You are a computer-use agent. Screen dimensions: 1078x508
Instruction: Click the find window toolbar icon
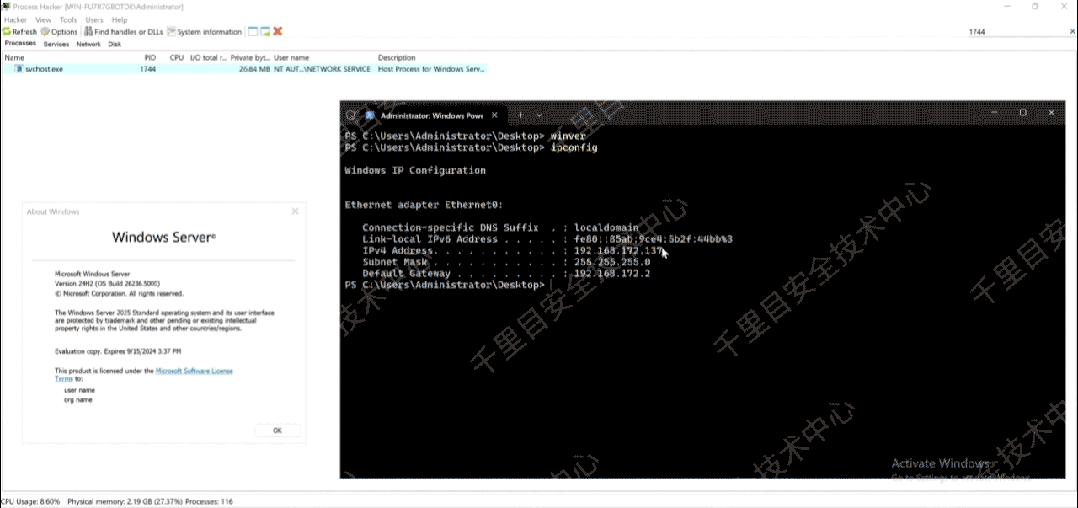click(253, 32)
